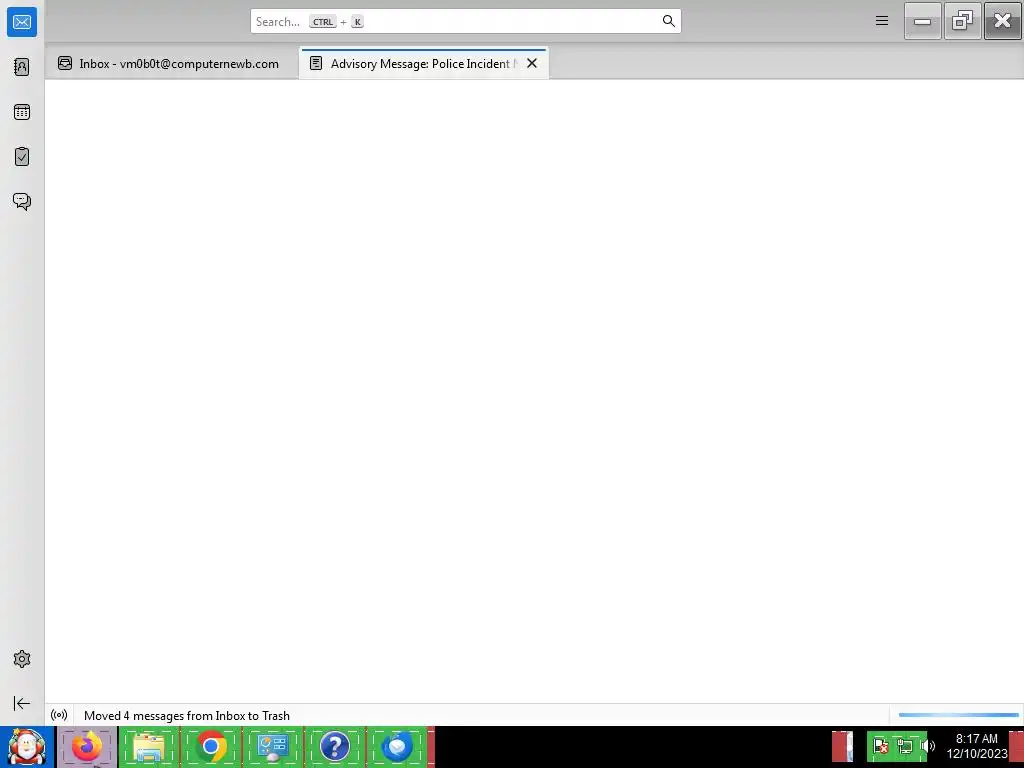The width and height of the screenshot is (1024, 768).
Task: Open Help question mark taskbar icon
Action: click(334, 747)
